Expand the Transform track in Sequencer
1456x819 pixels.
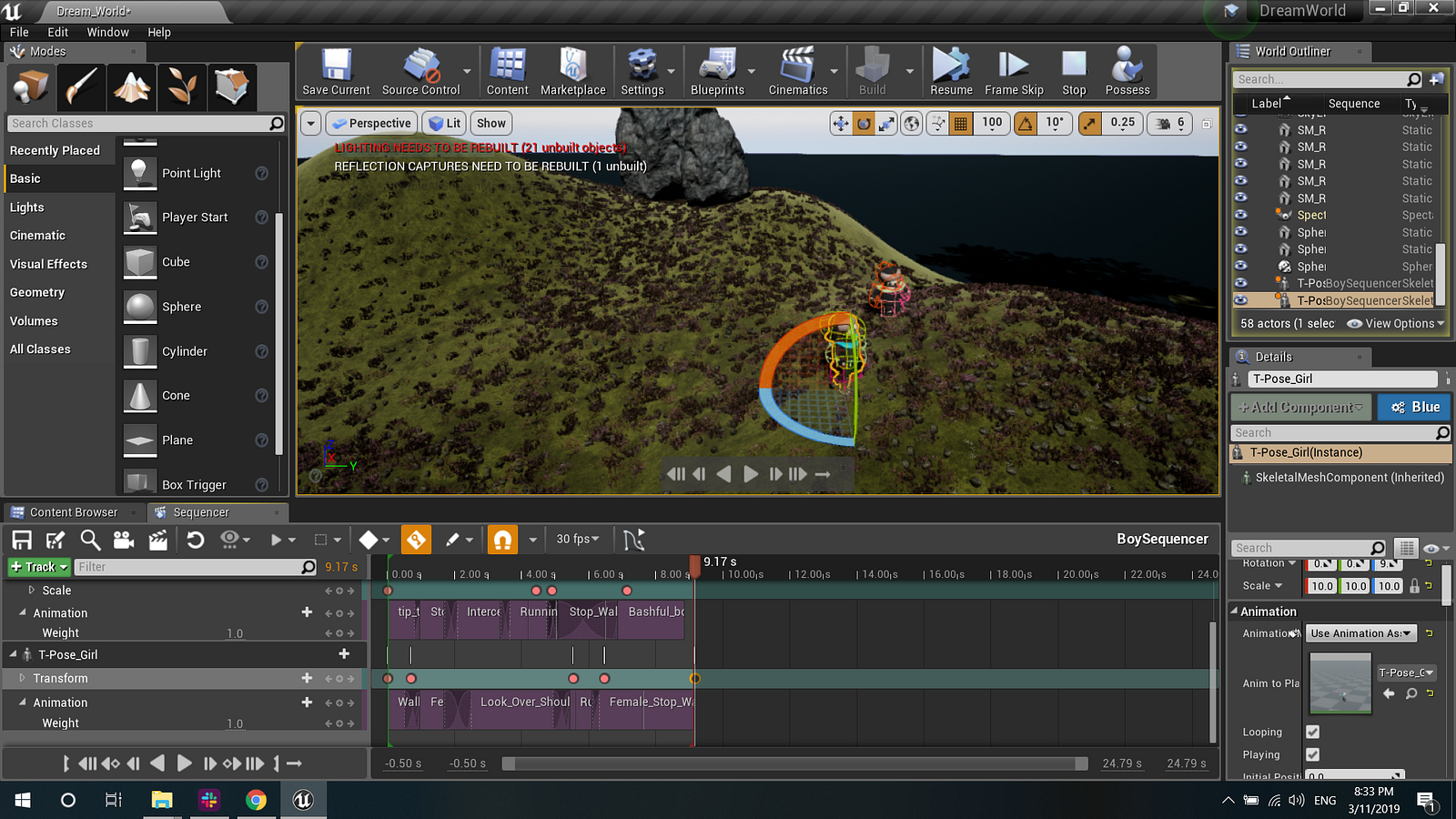click(23, 678)
